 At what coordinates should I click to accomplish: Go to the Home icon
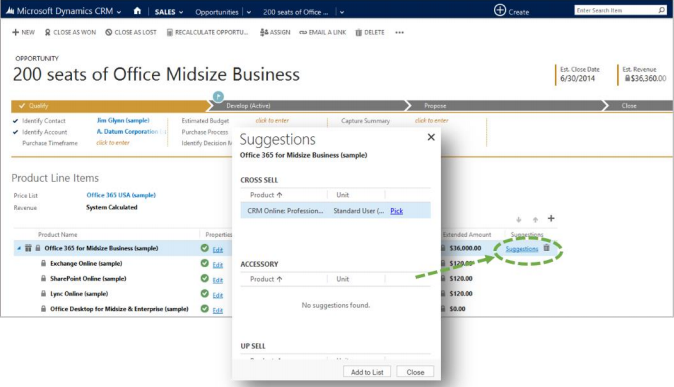[x=137, y=11]
